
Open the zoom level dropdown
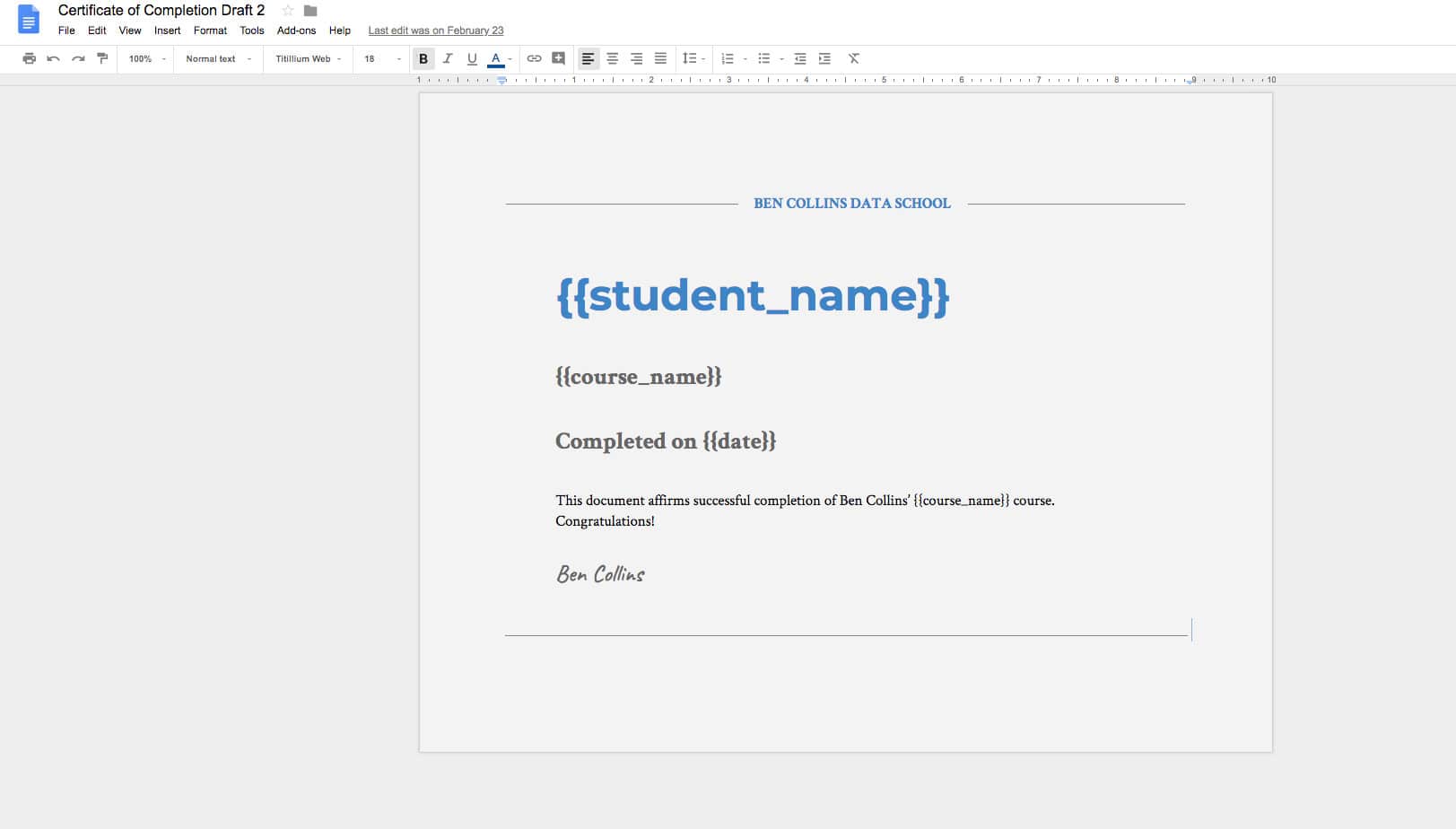147,58
